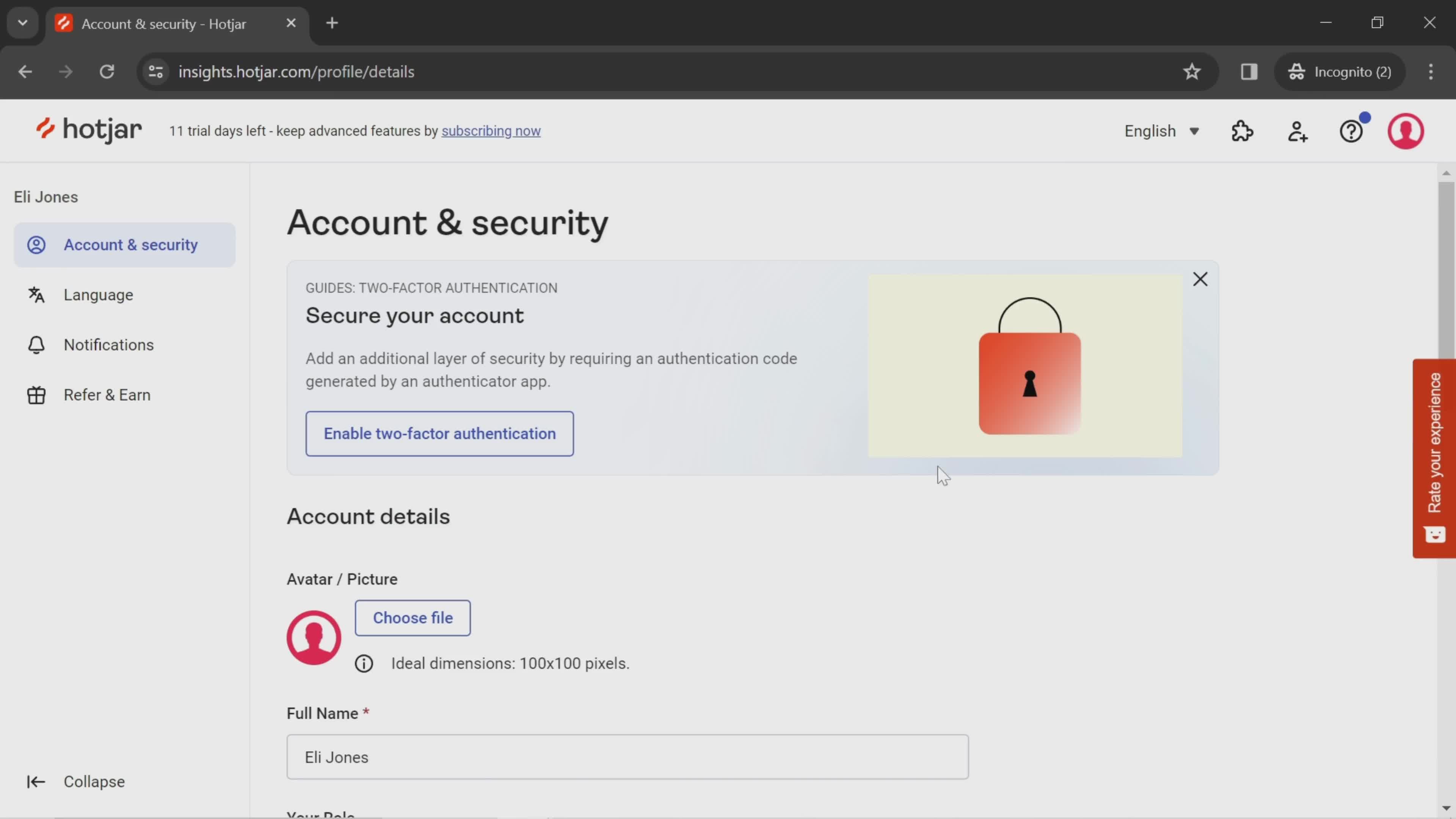Screen dimensions: 1456x819
Task: Click the new tab icon in browser
Action: [x=332, y=22]
